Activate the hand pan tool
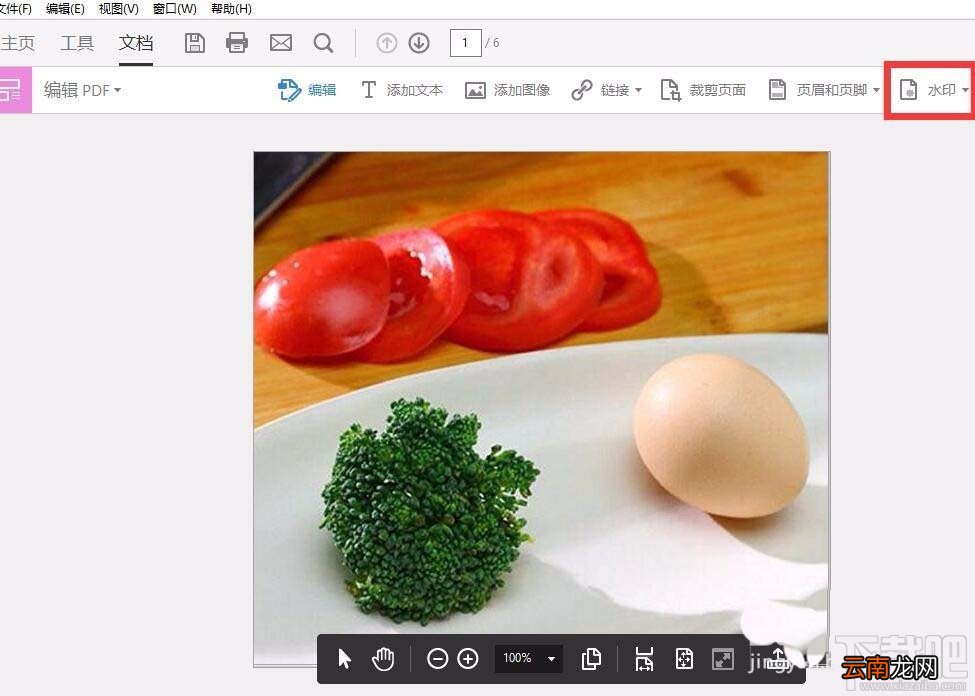The height and width of the screenshot is (696, 975). [x=383, y=659]
